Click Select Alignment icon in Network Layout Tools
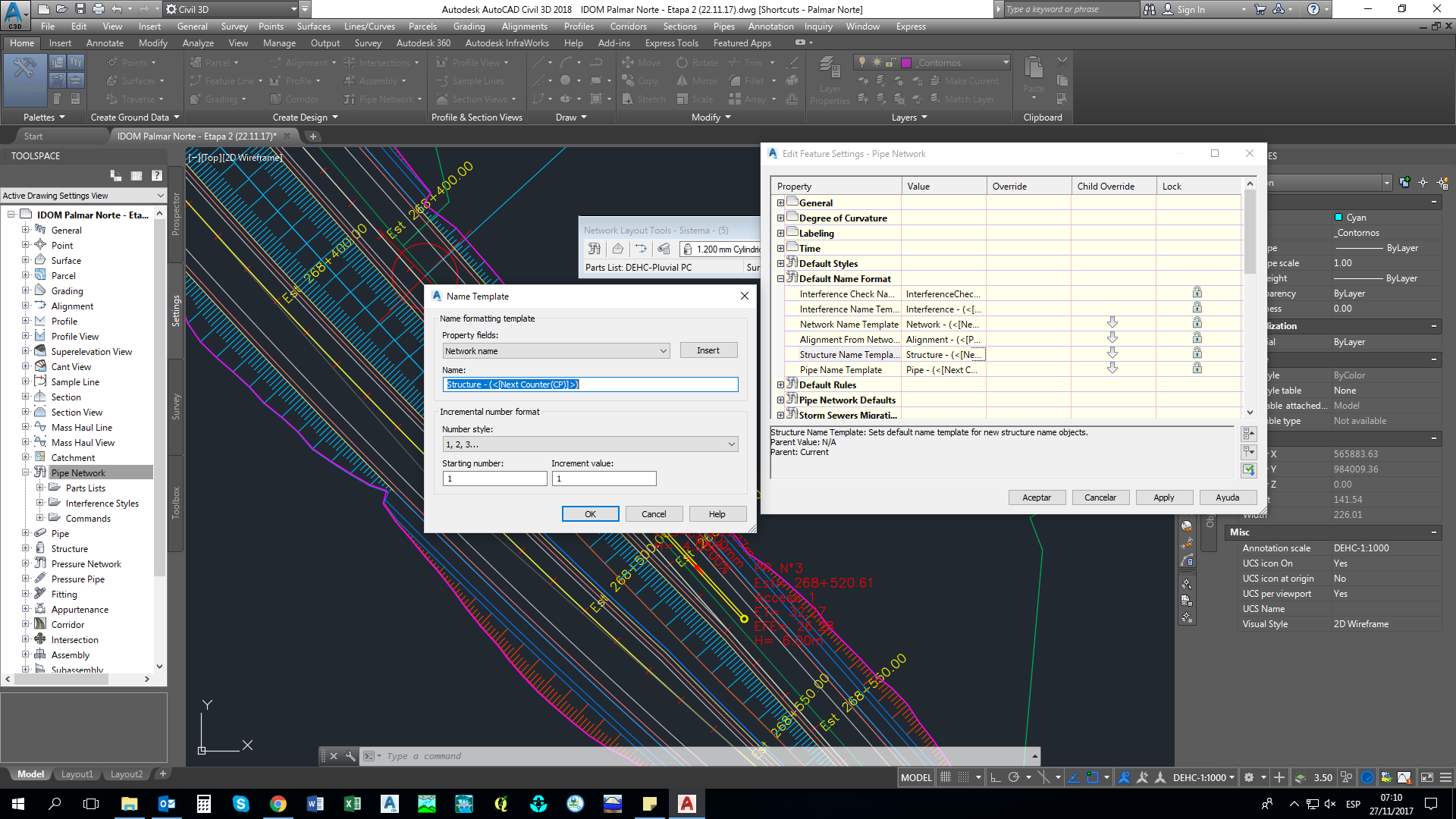 641,249
